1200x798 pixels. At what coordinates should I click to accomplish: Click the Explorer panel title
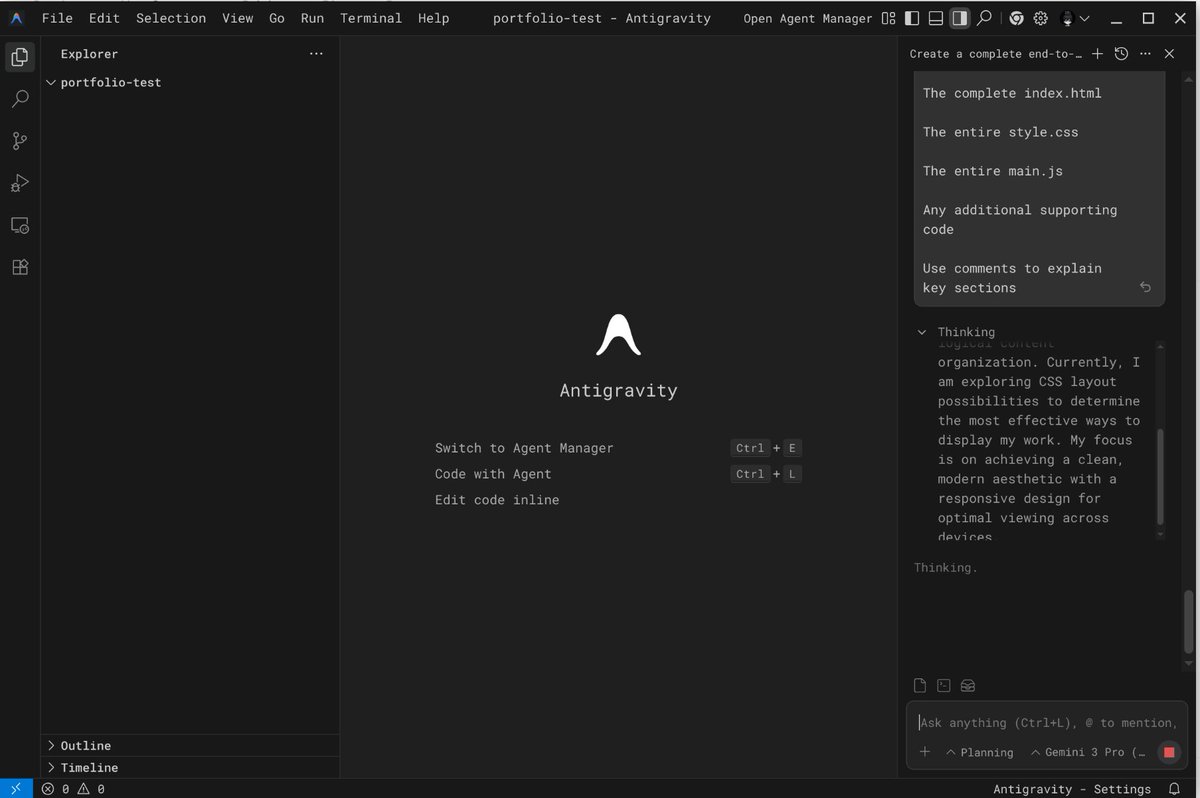89,54
